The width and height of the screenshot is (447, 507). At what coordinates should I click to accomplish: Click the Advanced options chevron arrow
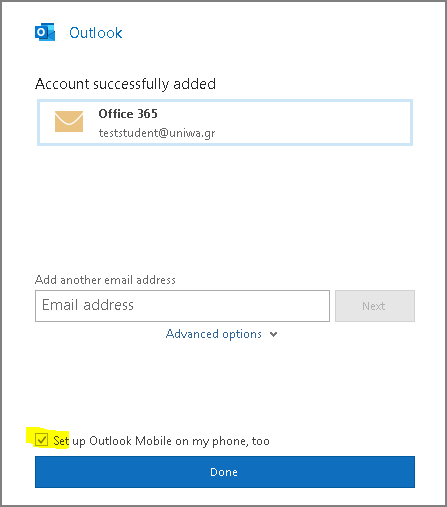pyautogui.click(x=273, y=334)
